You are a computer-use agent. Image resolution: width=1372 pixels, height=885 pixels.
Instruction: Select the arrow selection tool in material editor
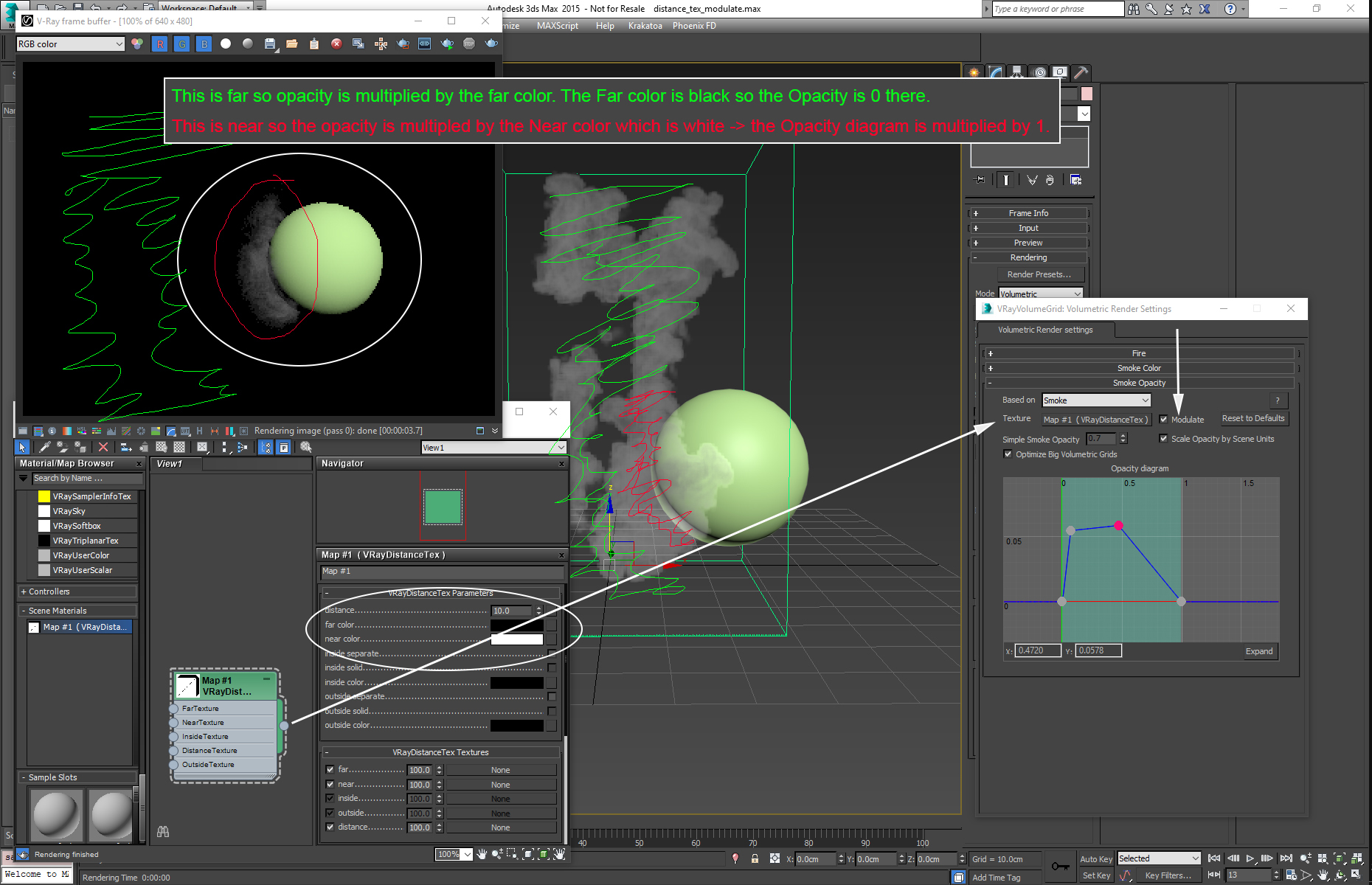(22, 447)
